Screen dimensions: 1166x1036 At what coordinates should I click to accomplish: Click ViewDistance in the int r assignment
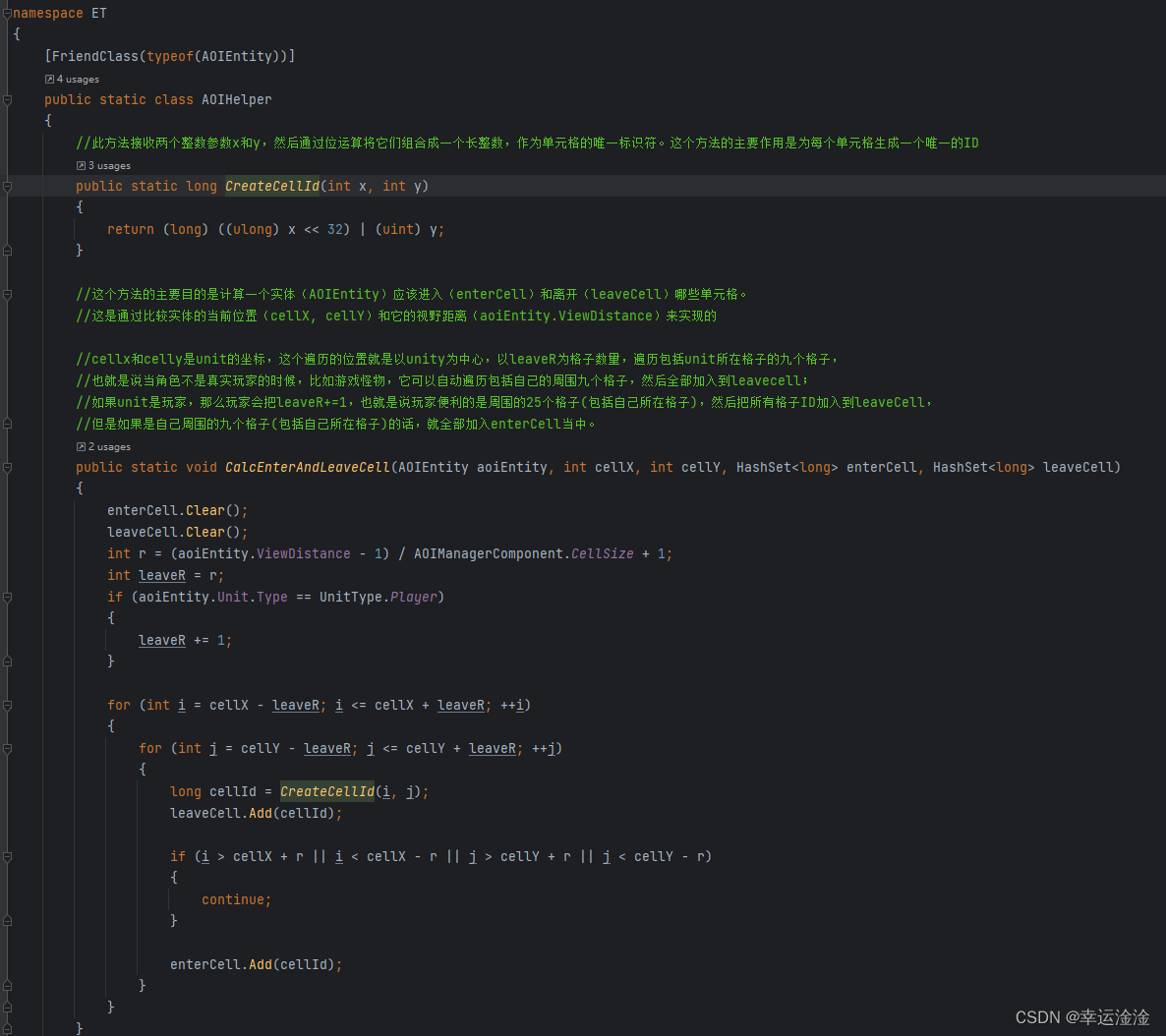tap(304, 553)
